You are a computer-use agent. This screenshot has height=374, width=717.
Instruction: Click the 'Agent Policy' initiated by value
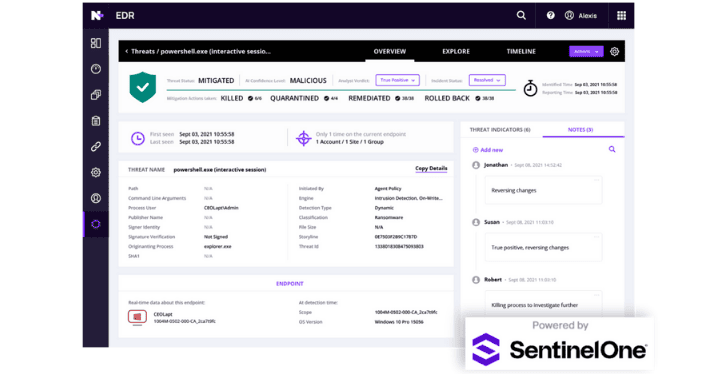pos(388,189)
